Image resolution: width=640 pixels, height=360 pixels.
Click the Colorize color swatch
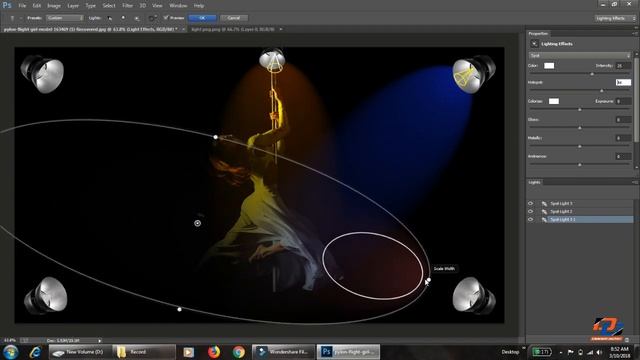(553, 101)
